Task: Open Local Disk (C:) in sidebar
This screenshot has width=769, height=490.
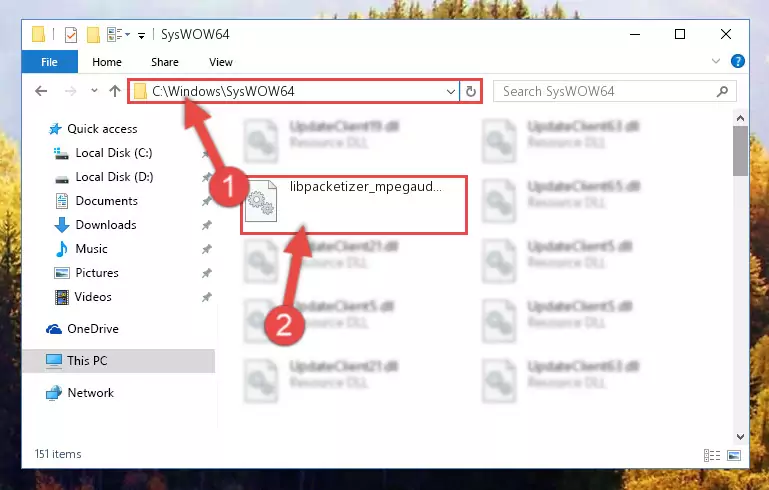Action: pyautogui.click(x=114, y=153)
